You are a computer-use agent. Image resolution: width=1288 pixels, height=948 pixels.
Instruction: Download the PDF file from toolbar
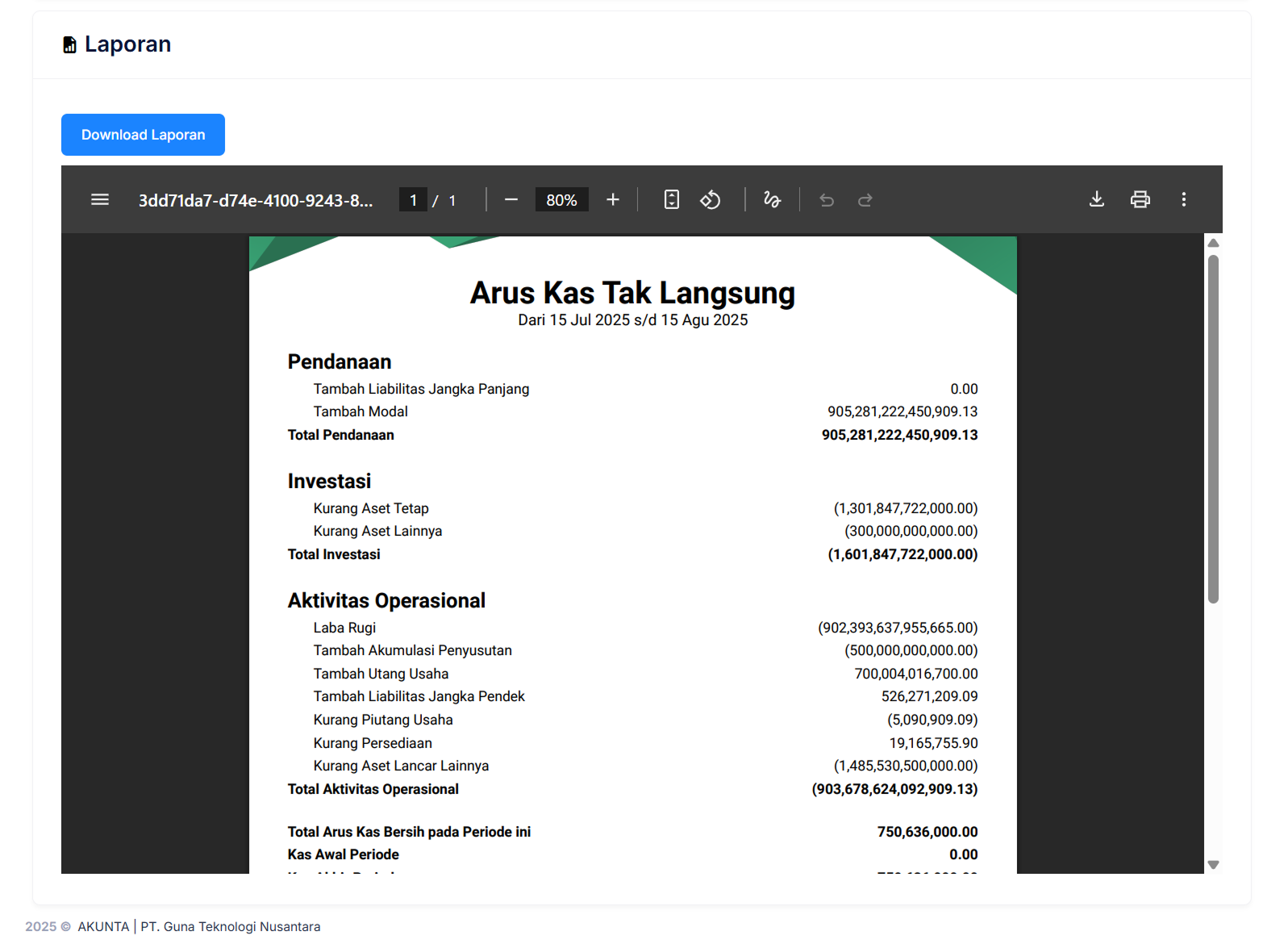tap(1097, 199)
